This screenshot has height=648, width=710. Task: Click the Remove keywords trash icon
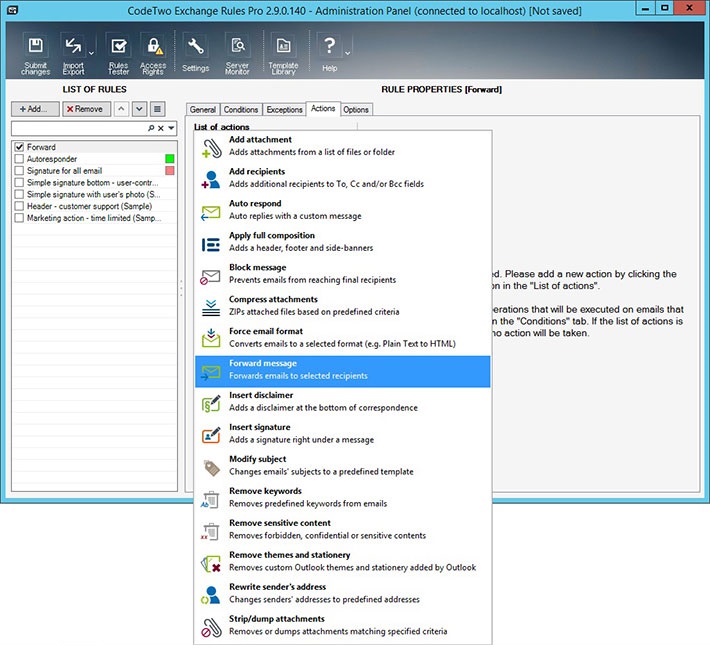click(211, 499)
